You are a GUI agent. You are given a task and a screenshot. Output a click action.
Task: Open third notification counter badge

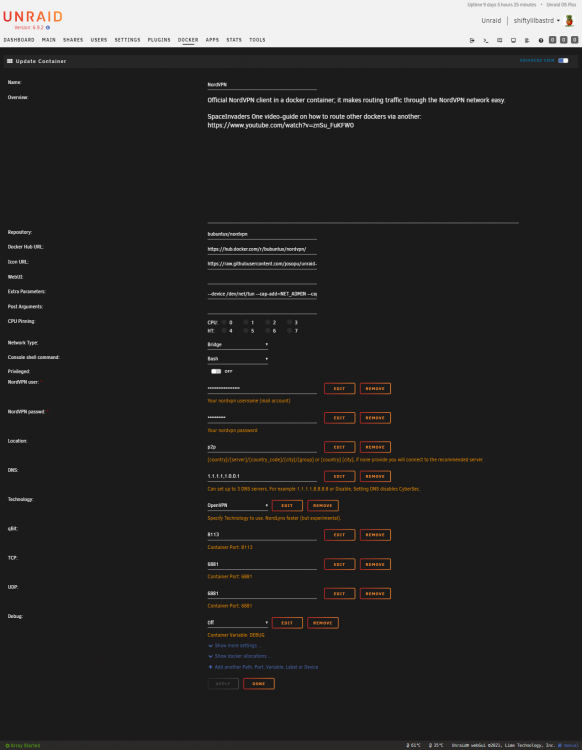click(575, 40)
